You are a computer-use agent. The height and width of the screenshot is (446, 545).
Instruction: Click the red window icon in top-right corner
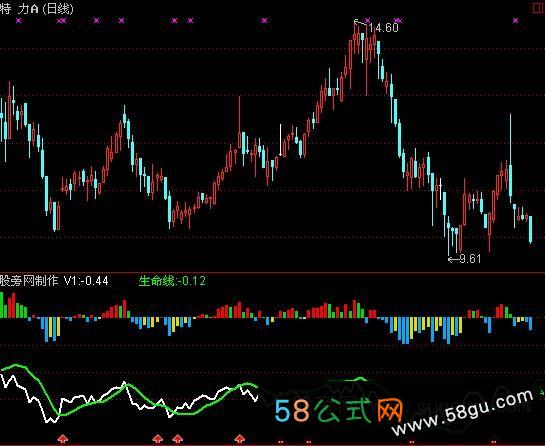(x=539, y=8)
